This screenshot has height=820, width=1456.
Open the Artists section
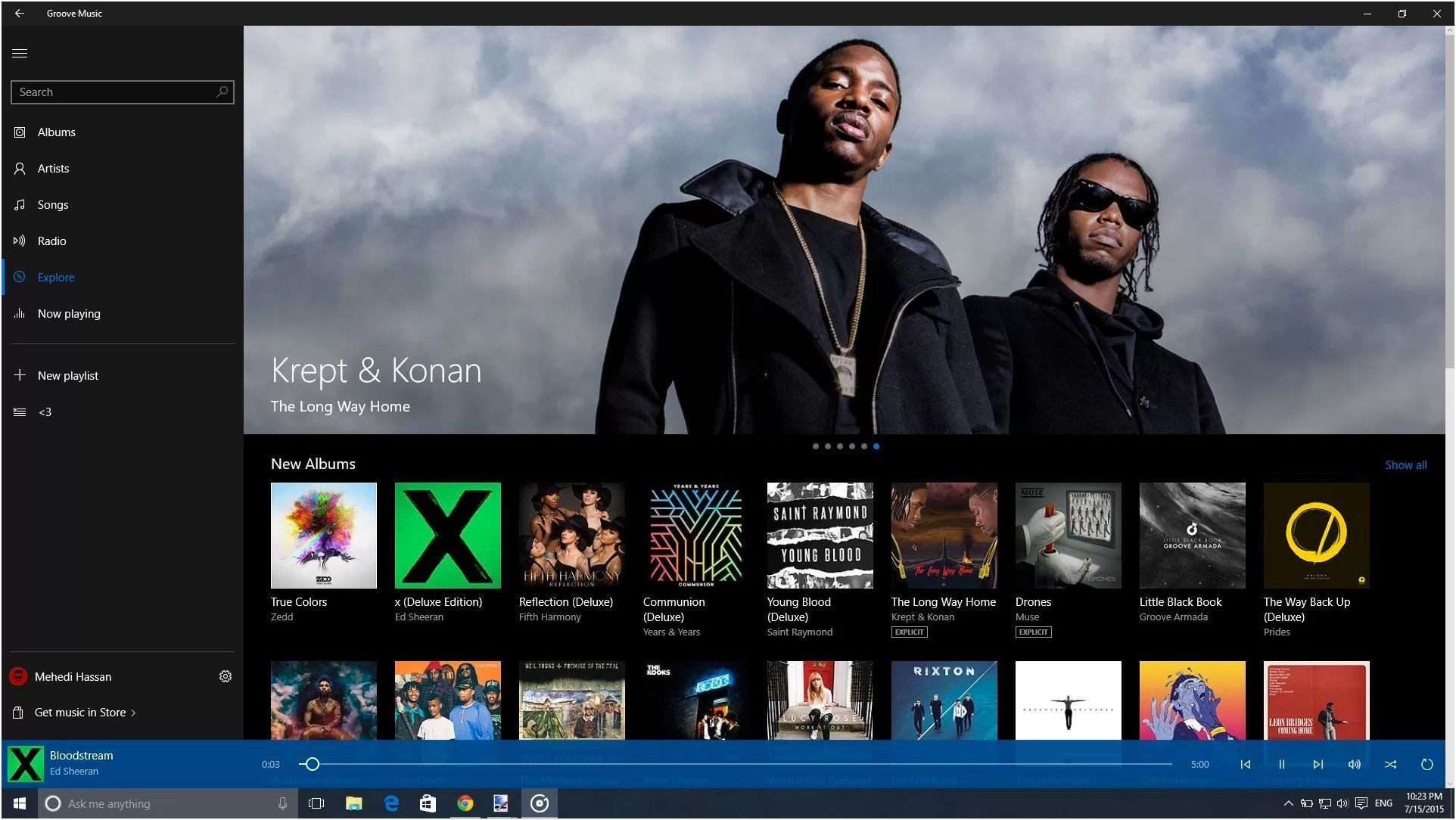(54, 168)
